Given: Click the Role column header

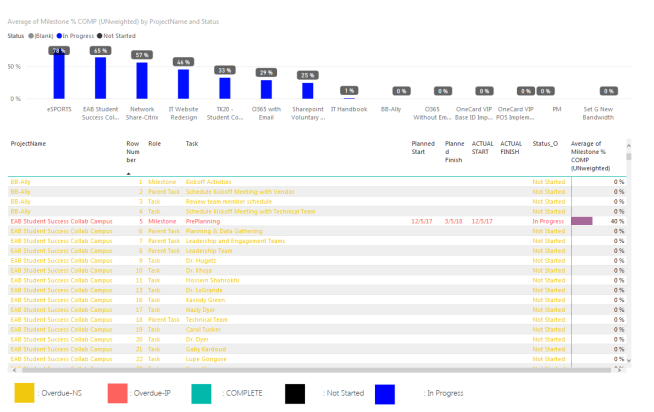Looking at the screenshot, I should pyautogui.click(x=154, y=144).
